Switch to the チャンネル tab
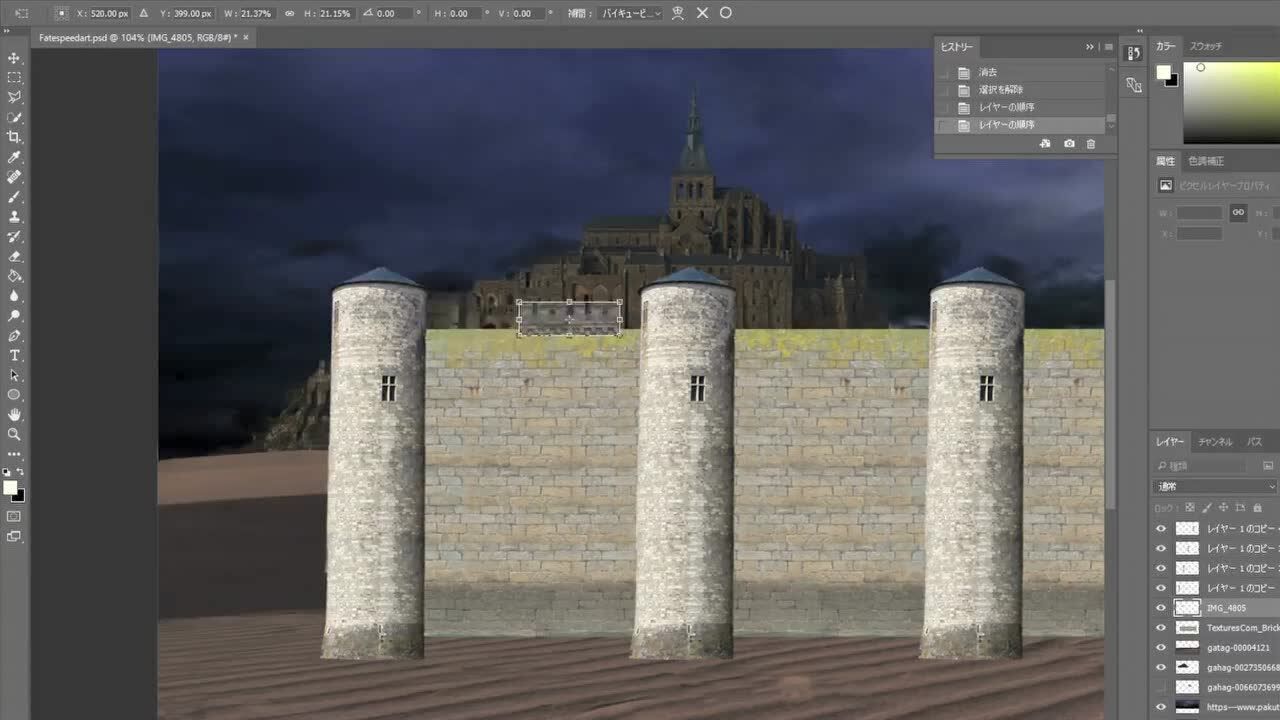1280x720 pixels. (1215, 441)
